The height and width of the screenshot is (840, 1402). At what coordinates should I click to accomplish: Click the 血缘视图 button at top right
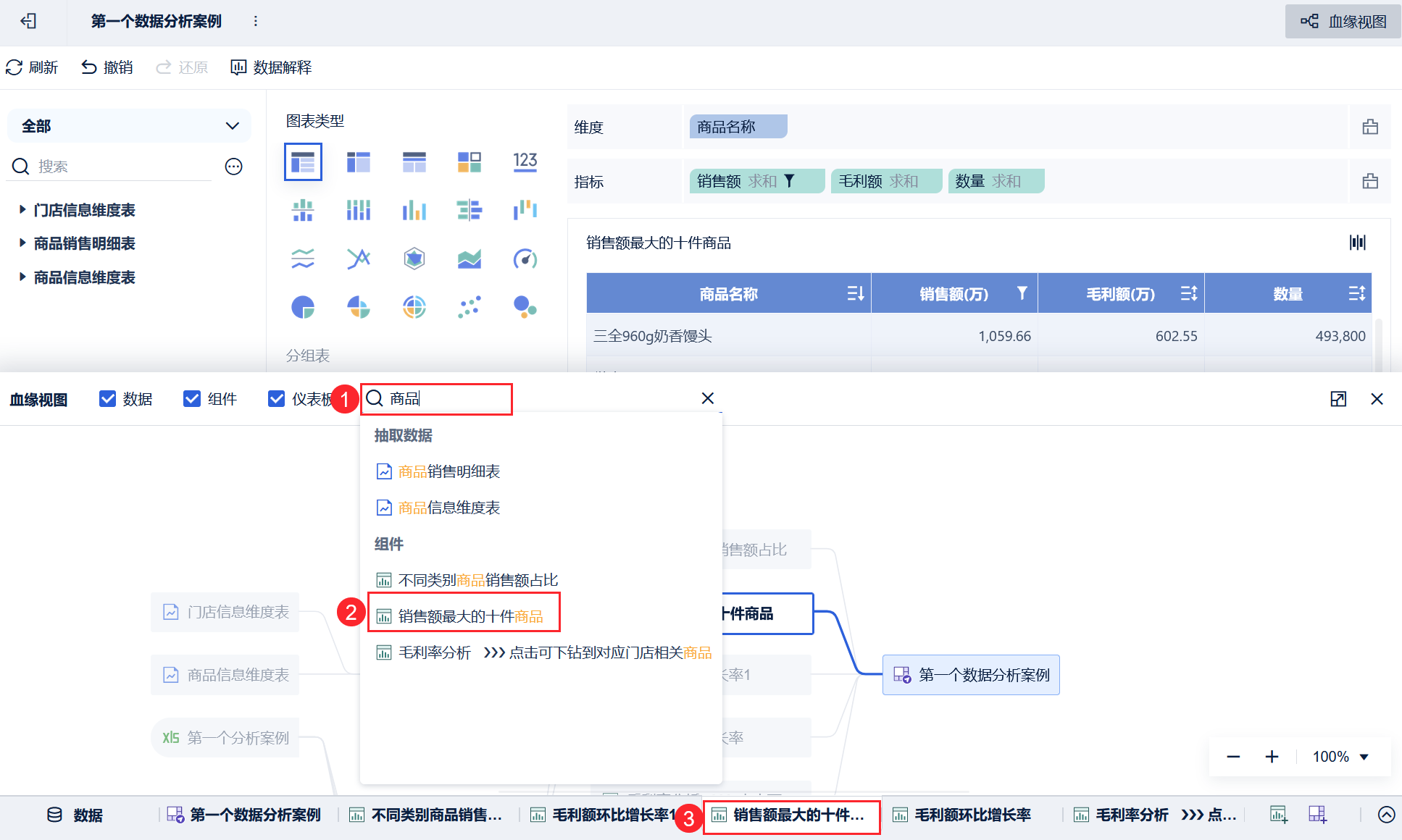tap(1343, 22)
